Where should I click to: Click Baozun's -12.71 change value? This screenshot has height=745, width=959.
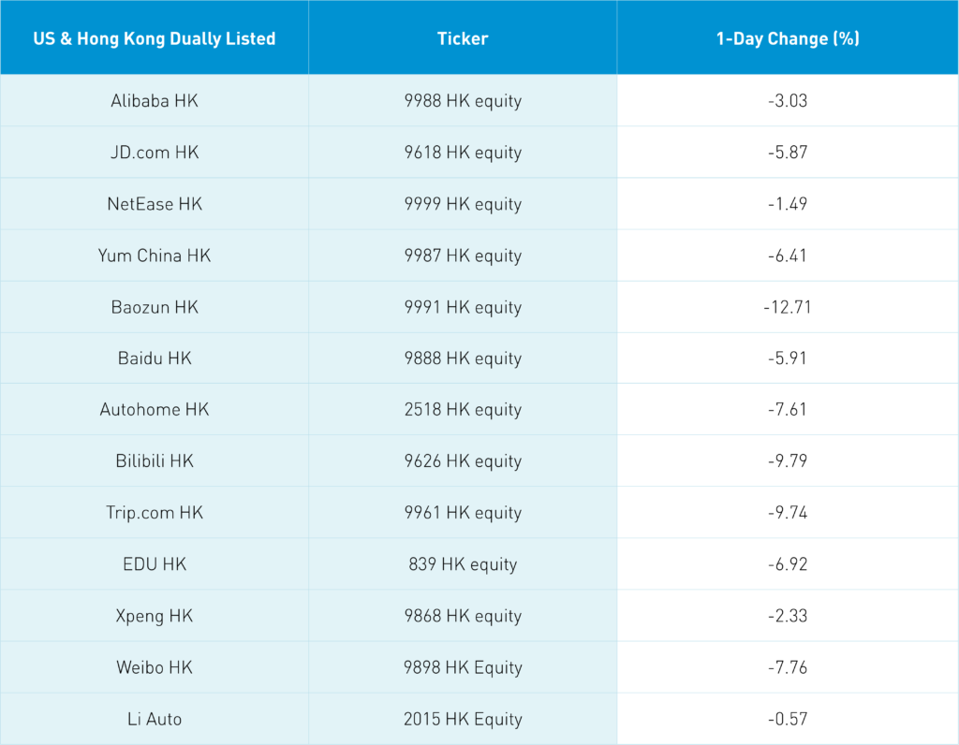click(x=787, y=307)
